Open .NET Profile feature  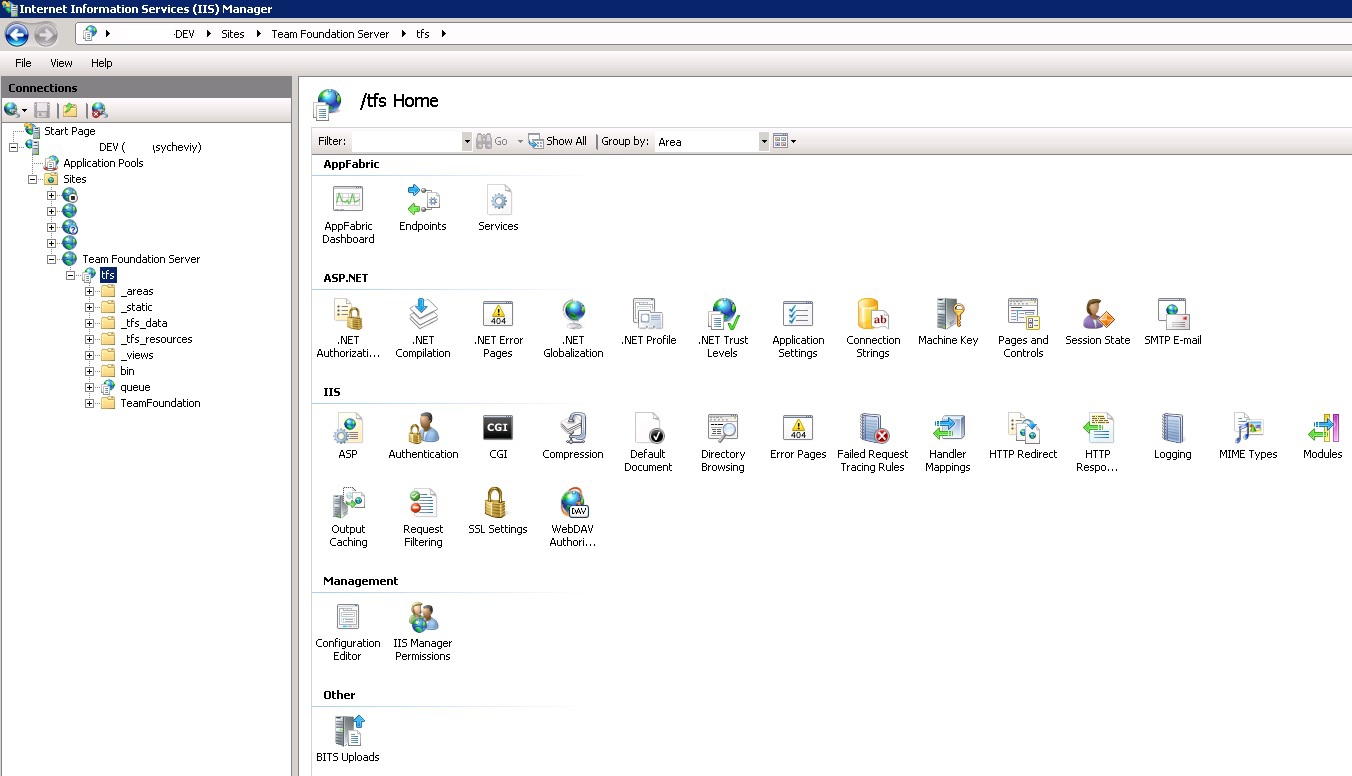pos(648,322)
